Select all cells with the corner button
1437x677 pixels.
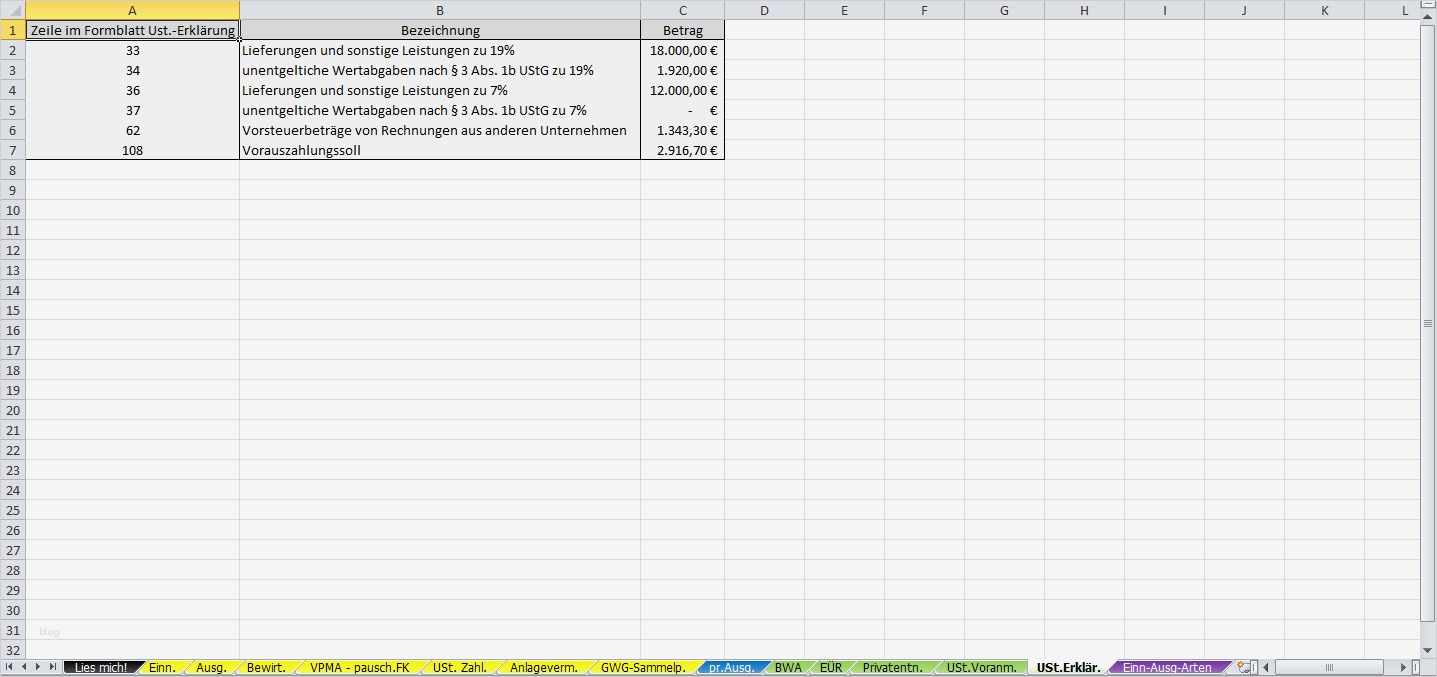coord(14,10)
